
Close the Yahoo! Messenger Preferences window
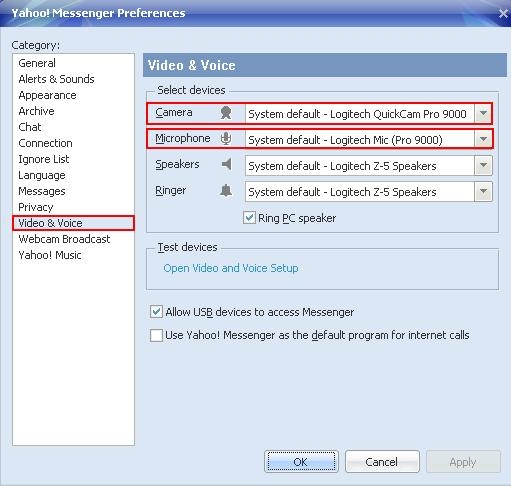click(503, 13)
